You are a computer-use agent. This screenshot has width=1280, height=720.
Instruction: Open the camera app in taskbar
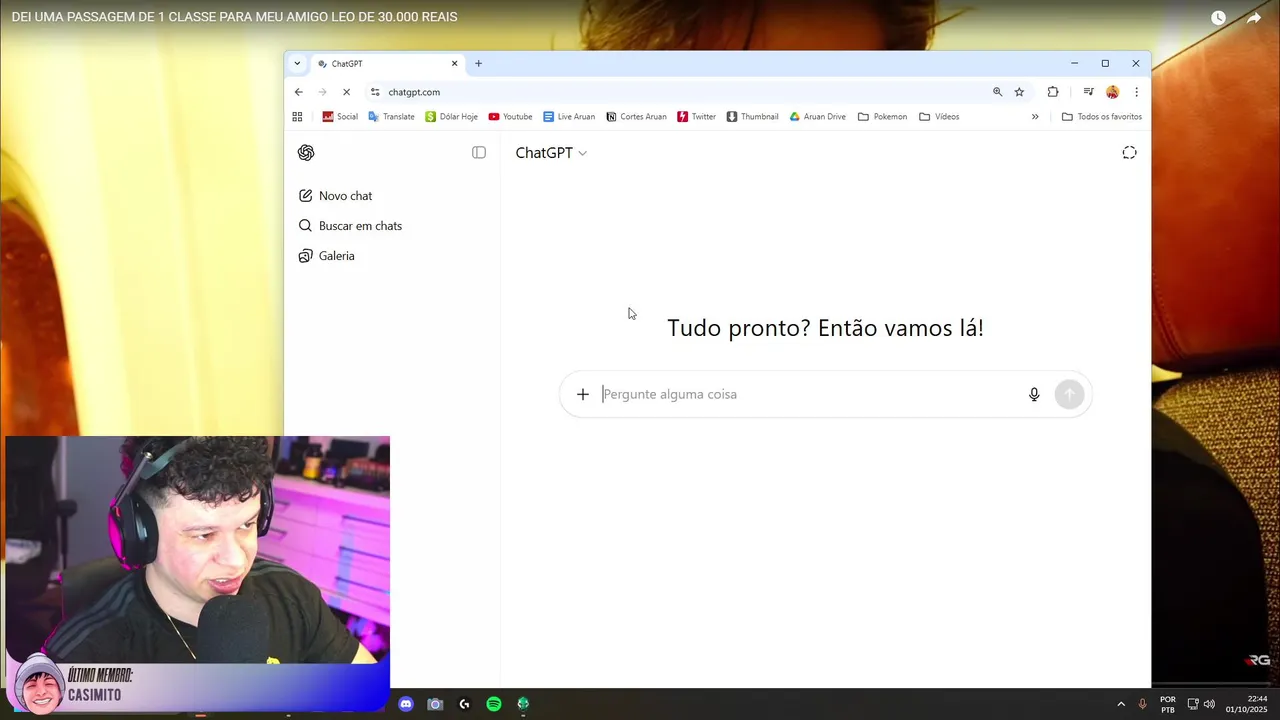pos(435,704)
